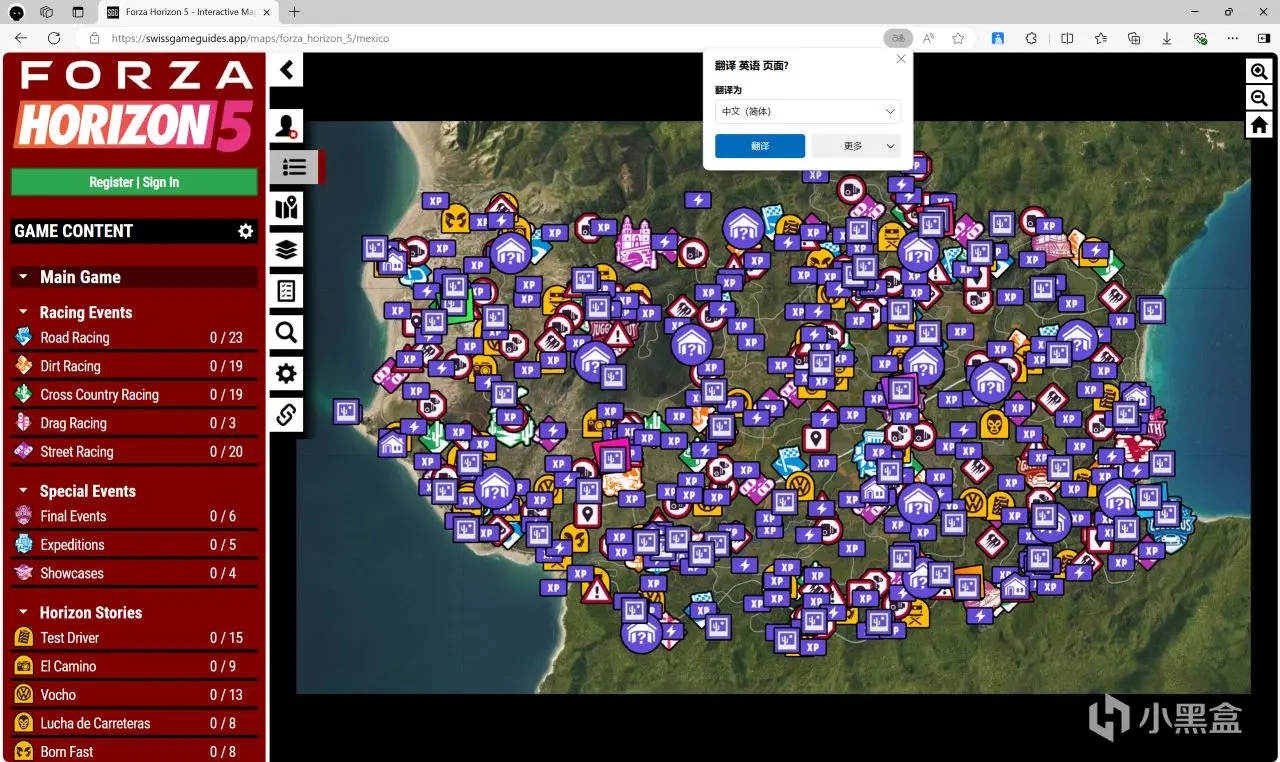Open a new browser tab
The image size is (1280, 762).
point(294,12)
